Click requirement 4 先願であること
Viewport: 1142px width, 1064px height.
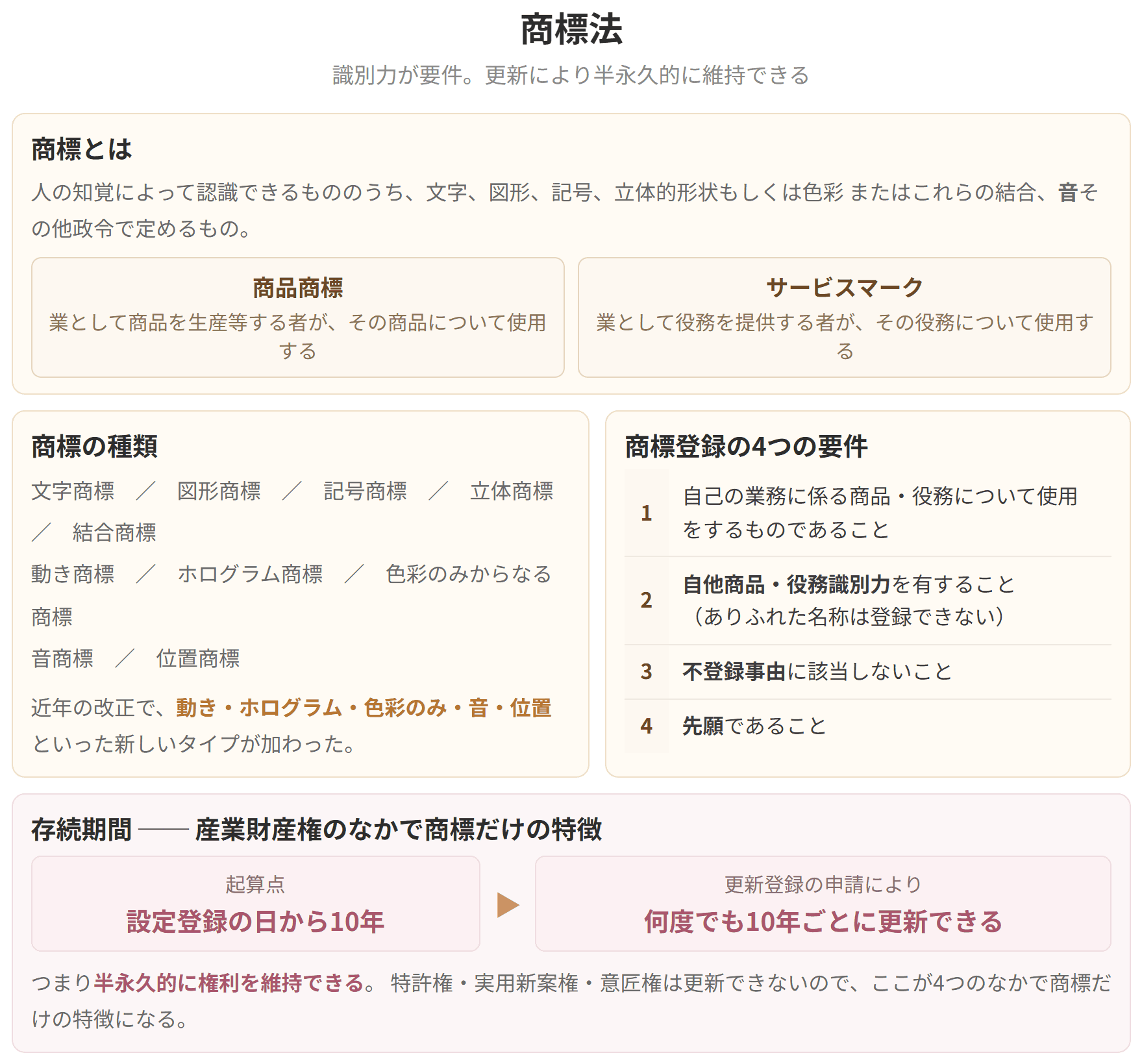pos(867,726)
